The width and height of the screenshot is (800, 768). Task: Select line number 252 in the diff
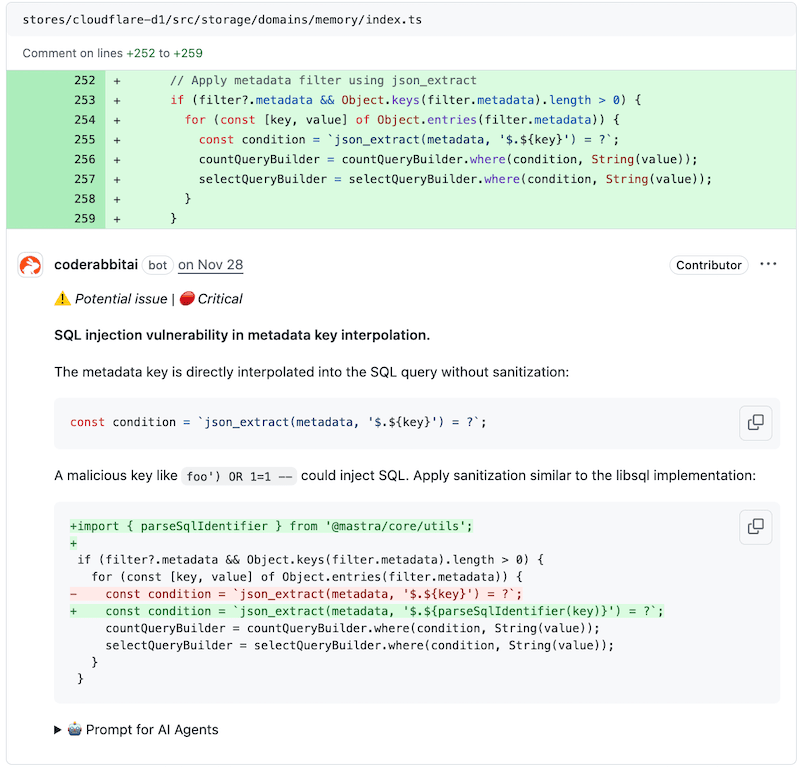pyautogui.click(x=84, y=80)
